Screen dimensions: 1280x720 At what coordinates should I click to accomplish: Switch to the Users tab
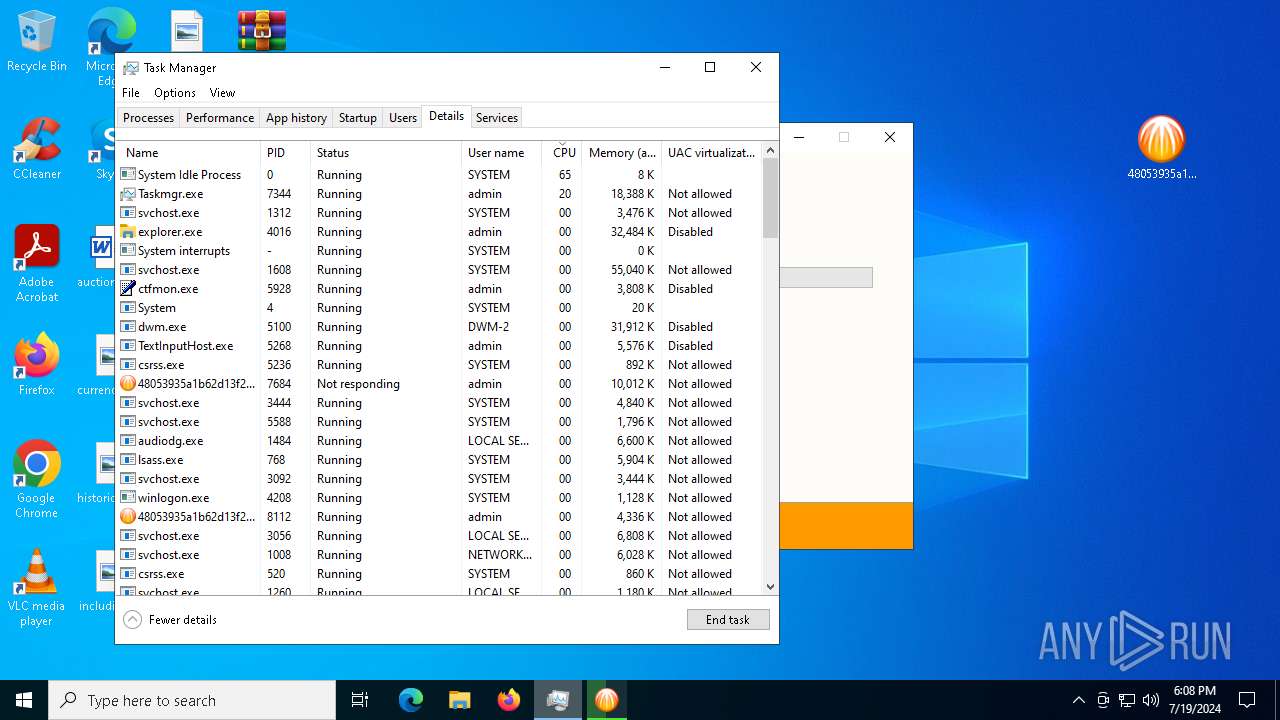pos(403,118)
